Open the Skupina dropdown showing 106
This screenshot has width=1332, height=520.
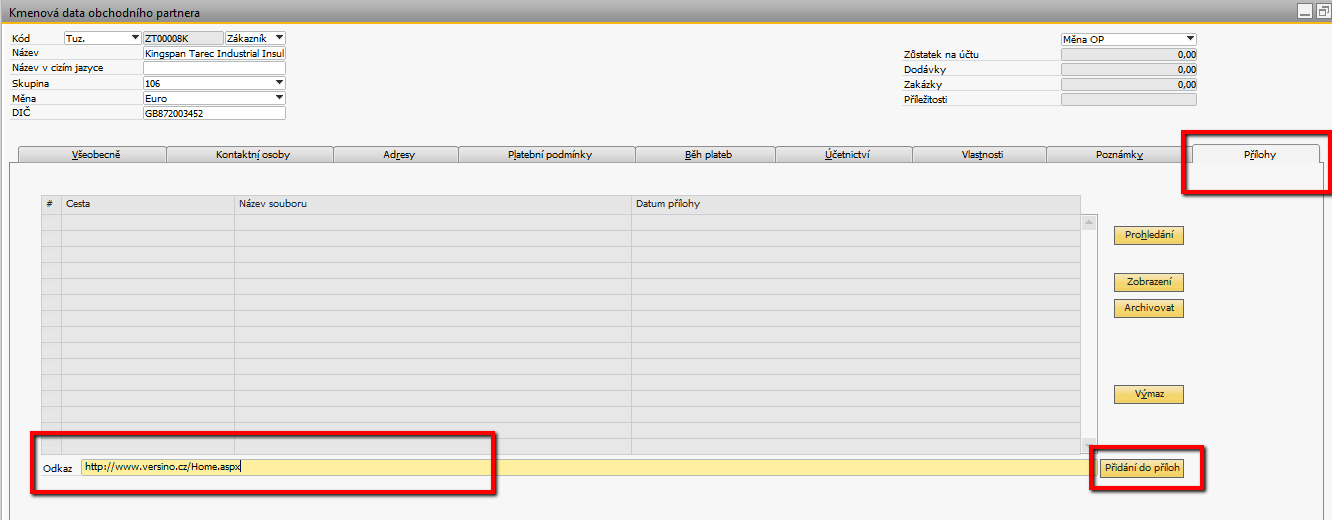[279, 84]
